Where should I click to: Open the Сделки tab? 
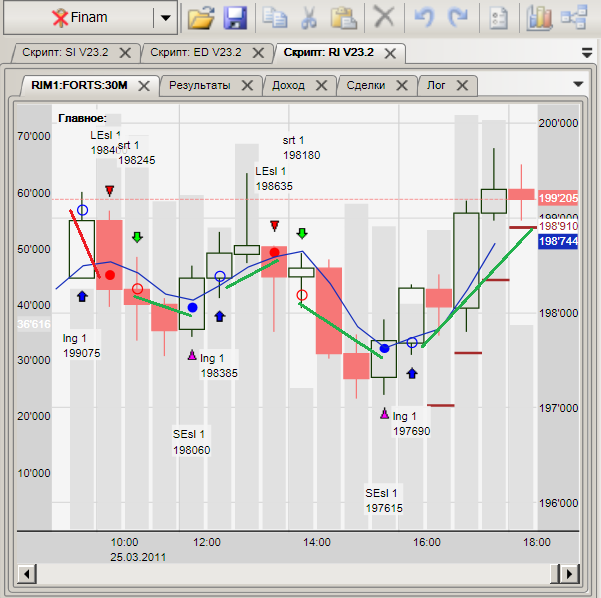pos(366,85)
